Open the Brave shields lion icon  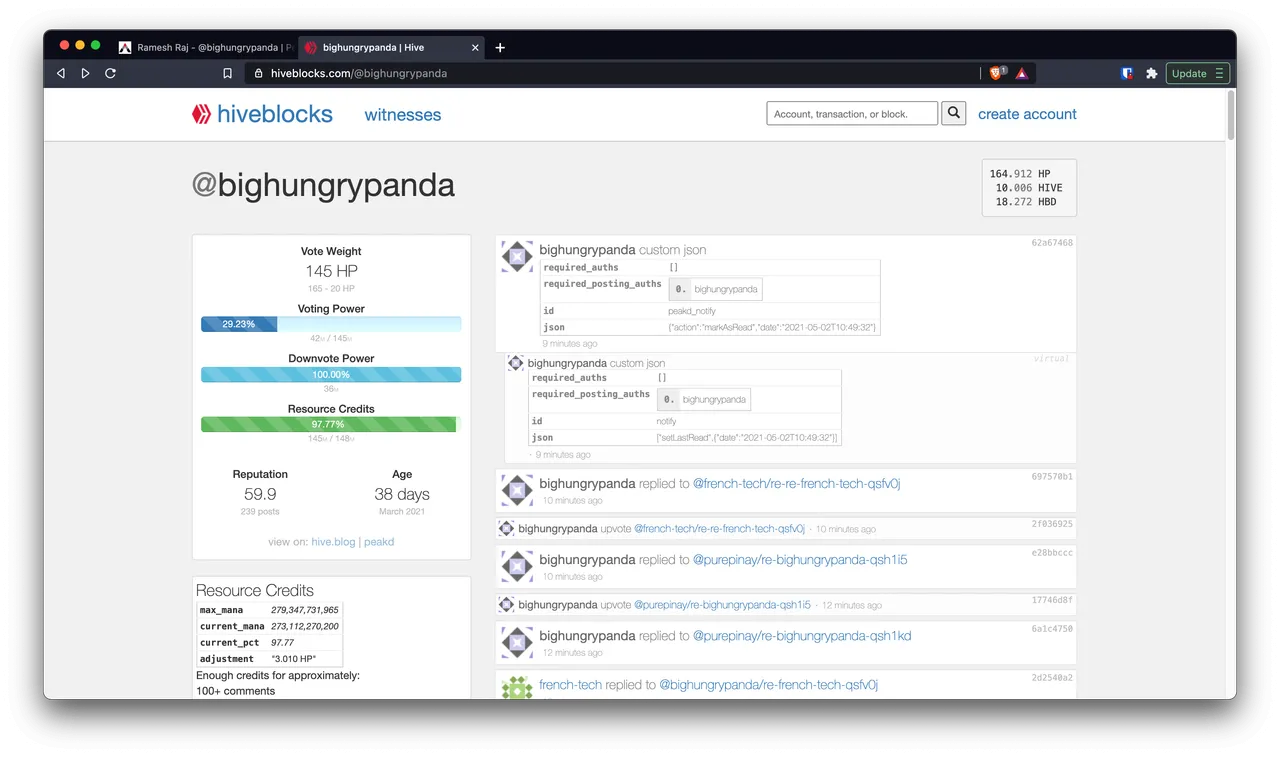point(997,73)
